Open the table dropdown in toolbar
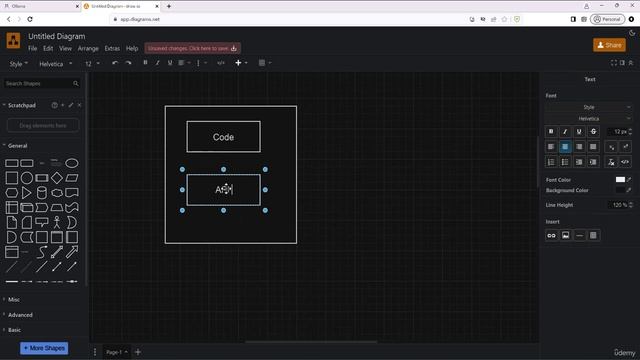Screen dimensions: 640x360 [265, 63]
